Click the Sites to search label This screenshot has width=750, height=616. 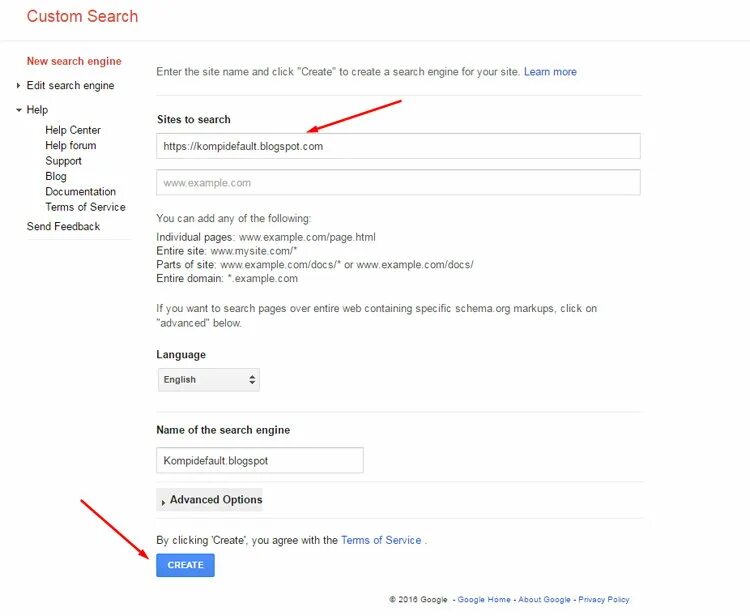tap(194, 120)
